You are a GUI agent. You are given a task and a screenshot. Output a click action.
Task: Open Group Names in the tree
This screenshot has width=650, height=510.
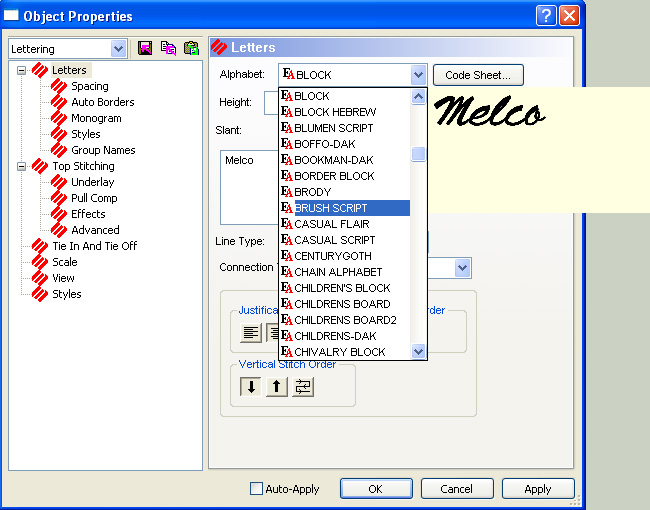[103, 150]
